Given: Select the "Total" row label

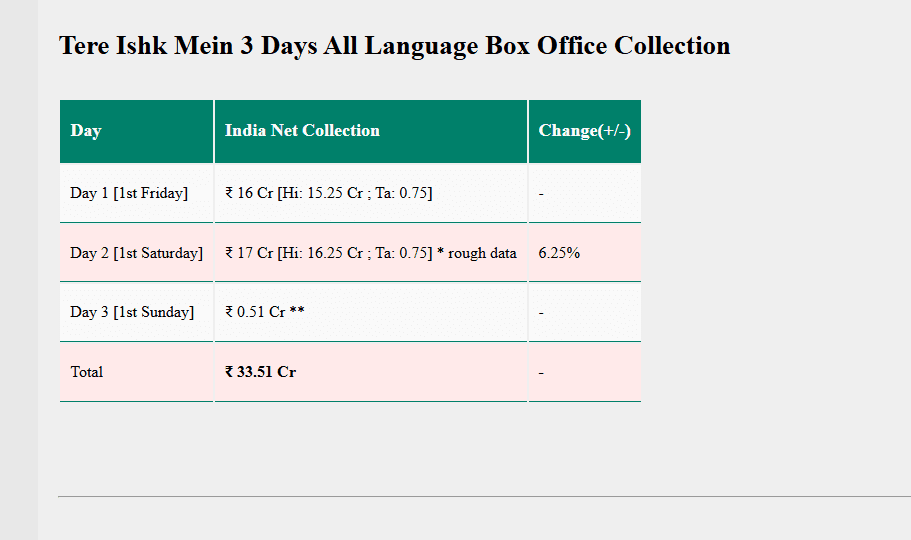Looking at the screenshot, I should (87, 372).
